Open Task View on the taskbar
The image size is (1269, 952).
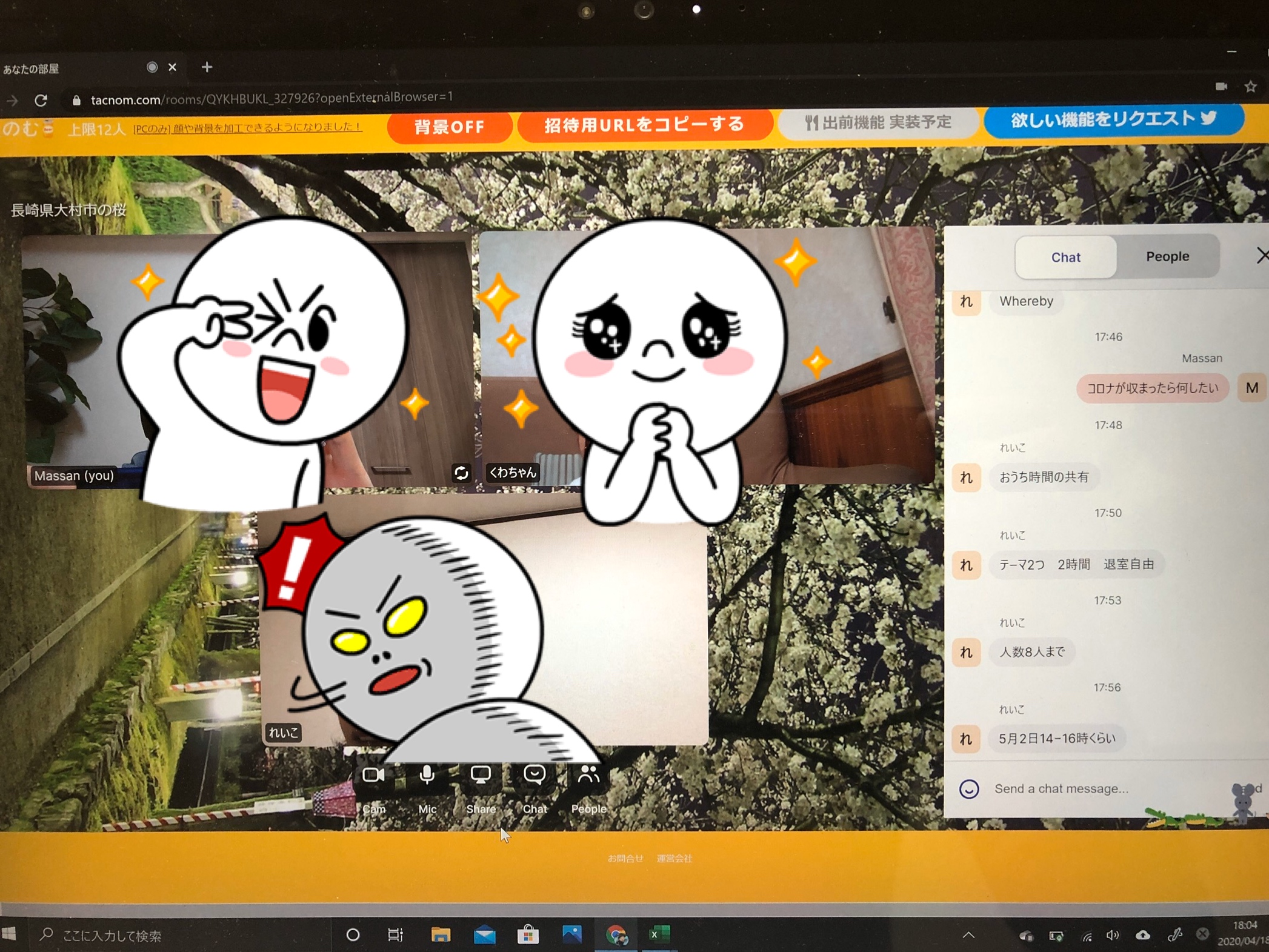coord(395,935)
